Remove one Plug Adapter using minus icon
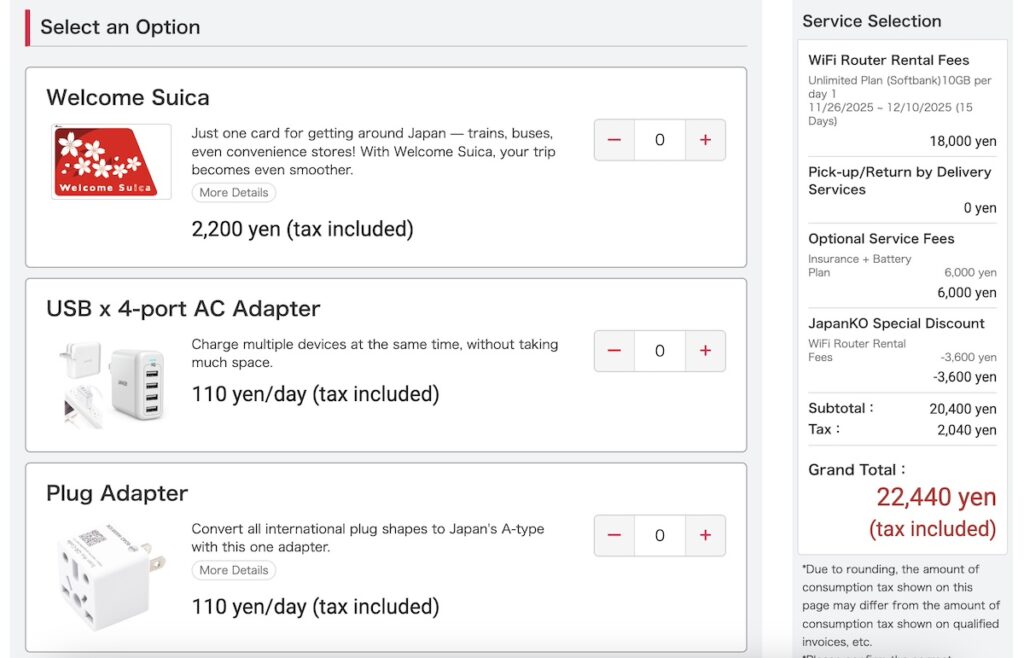Image resolution: width=1024 pixels, height=658 pixels. click(614, 536)
